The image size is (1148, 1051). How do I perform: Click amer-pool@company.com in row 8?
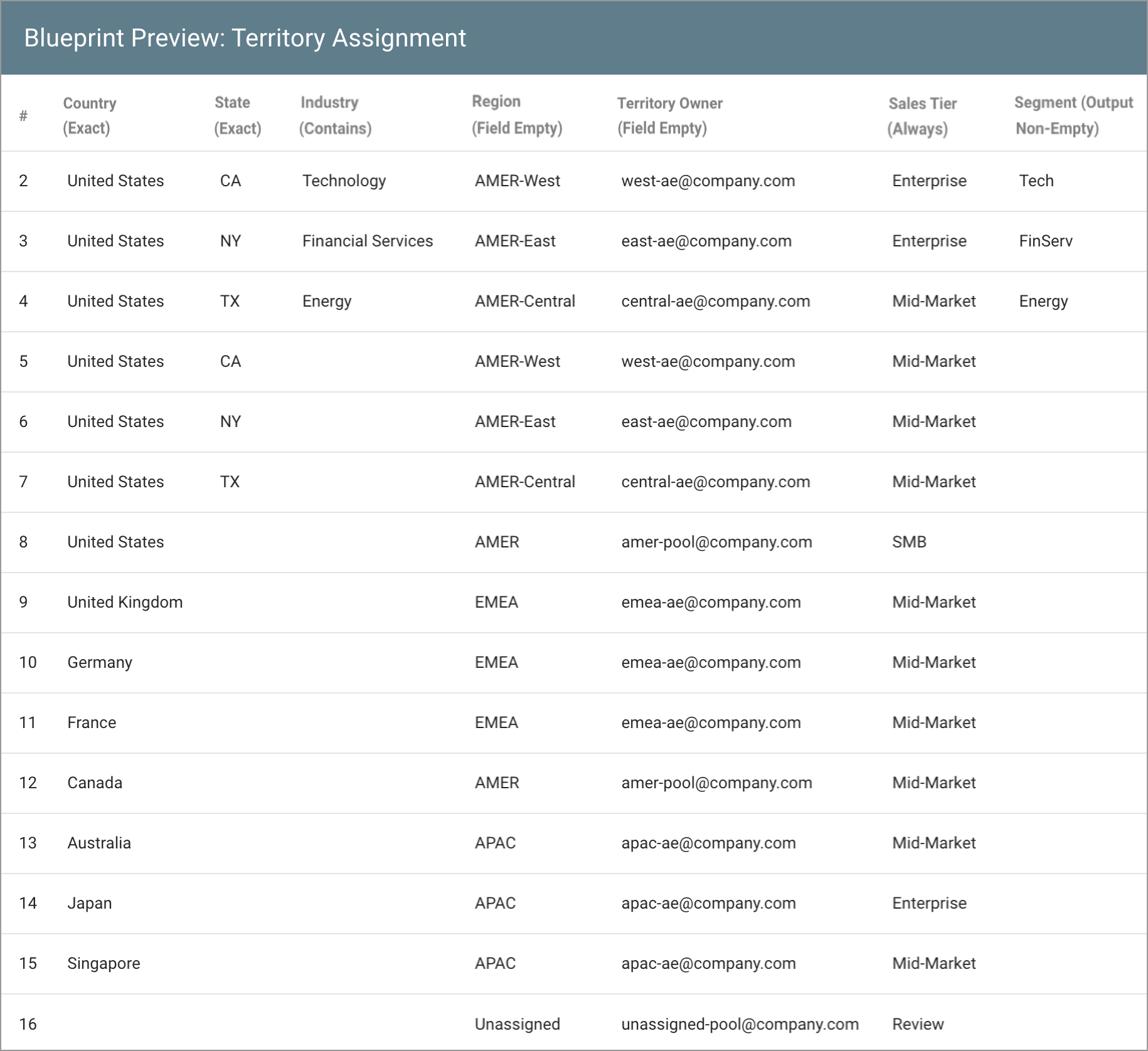[716, 542]
